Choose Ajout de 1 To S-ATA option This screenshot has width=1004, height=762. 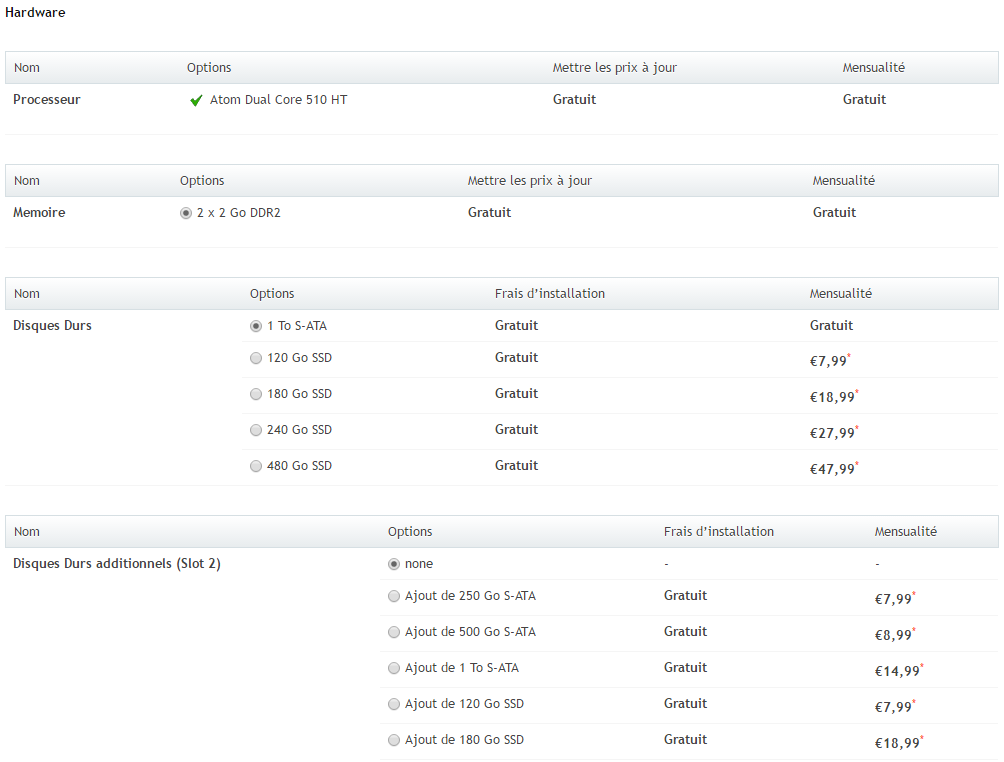pos(394,668)
